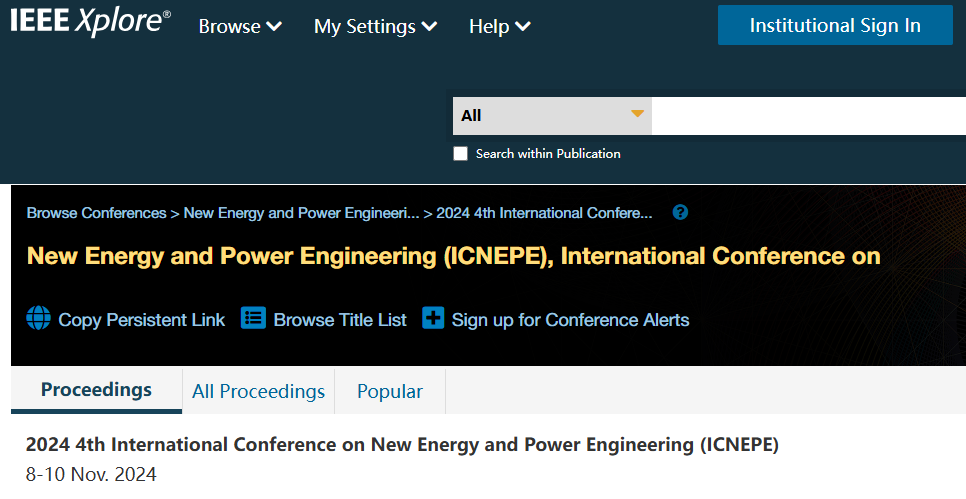
Task: Switch to the Popular tab
Action: pos(390,391)
